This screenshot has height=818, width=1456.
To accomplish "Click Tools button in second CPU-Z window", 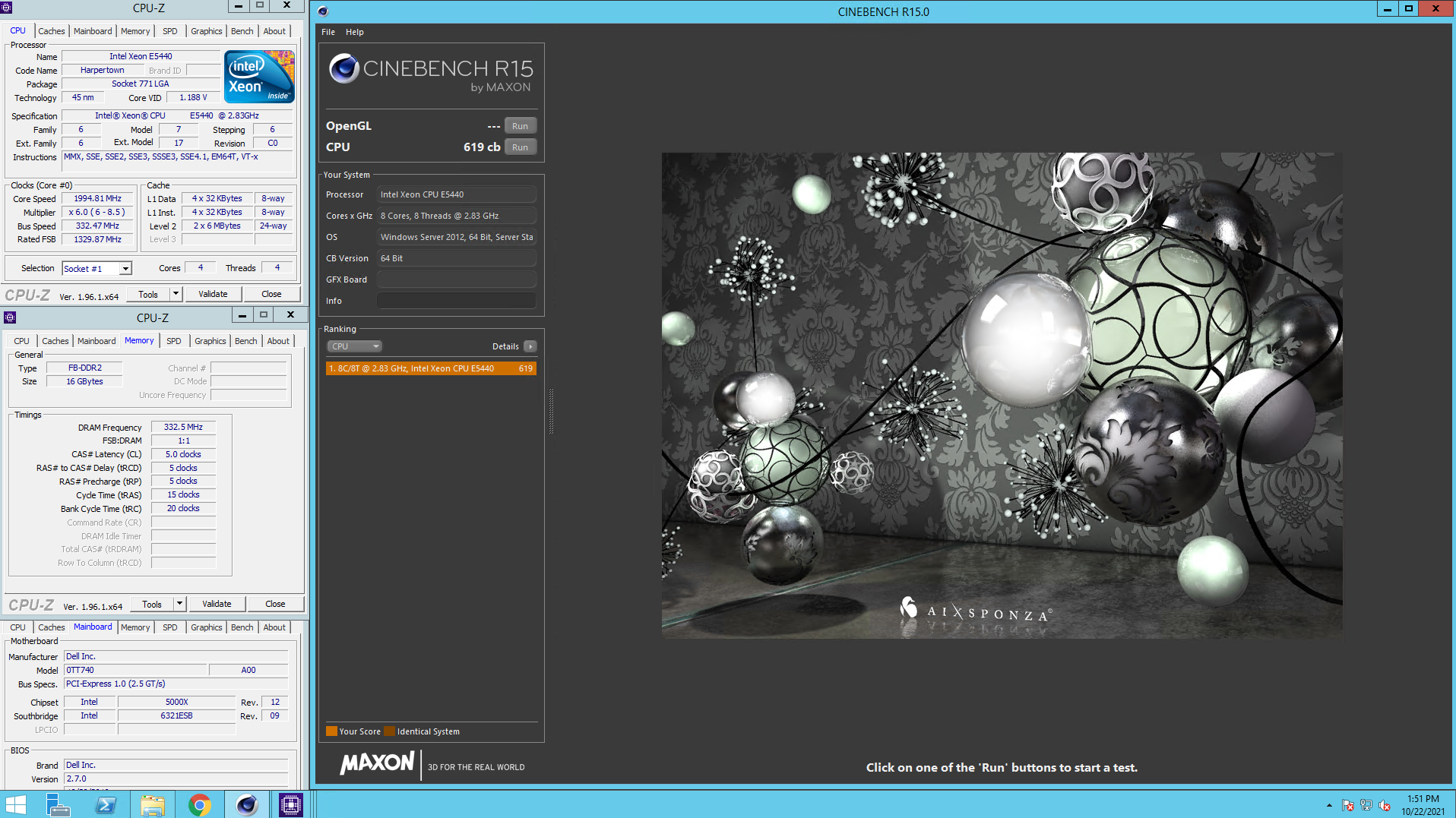I will tap(152, 604).
